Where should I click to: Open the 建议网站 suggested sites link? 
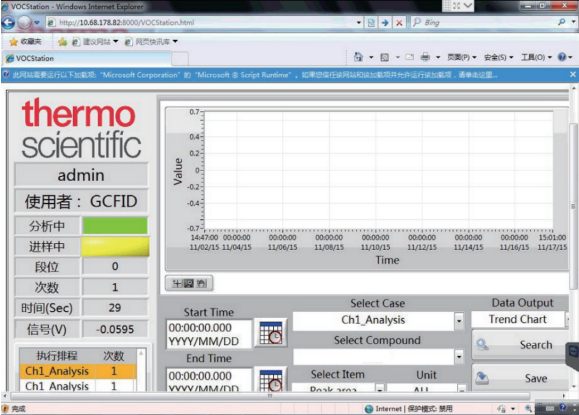(x=95, y=42)
